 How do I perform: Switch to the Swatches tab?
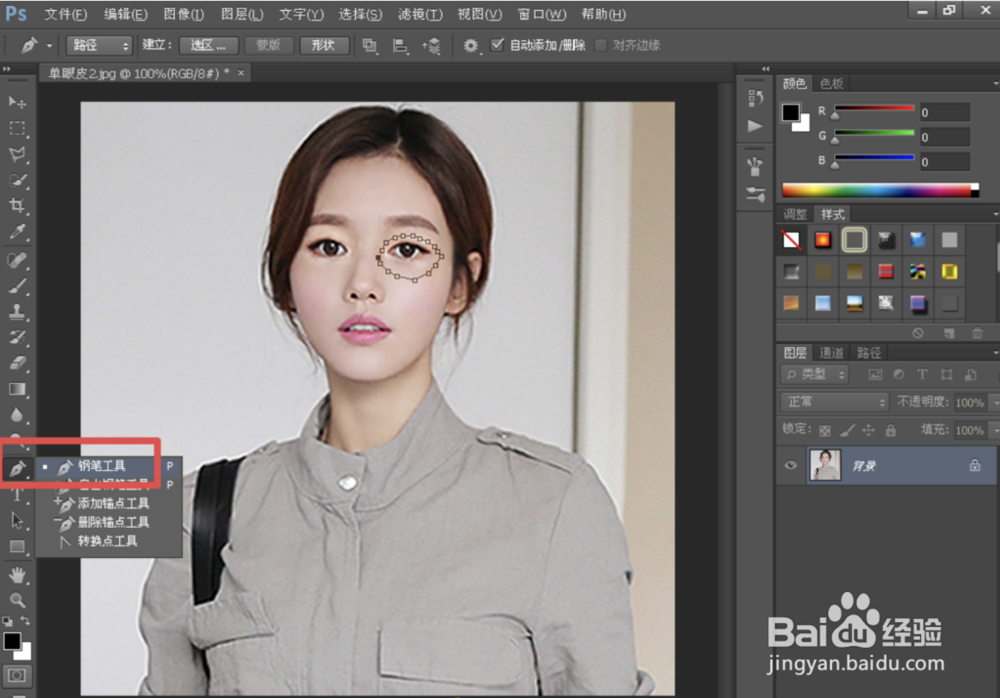(831, 84)
